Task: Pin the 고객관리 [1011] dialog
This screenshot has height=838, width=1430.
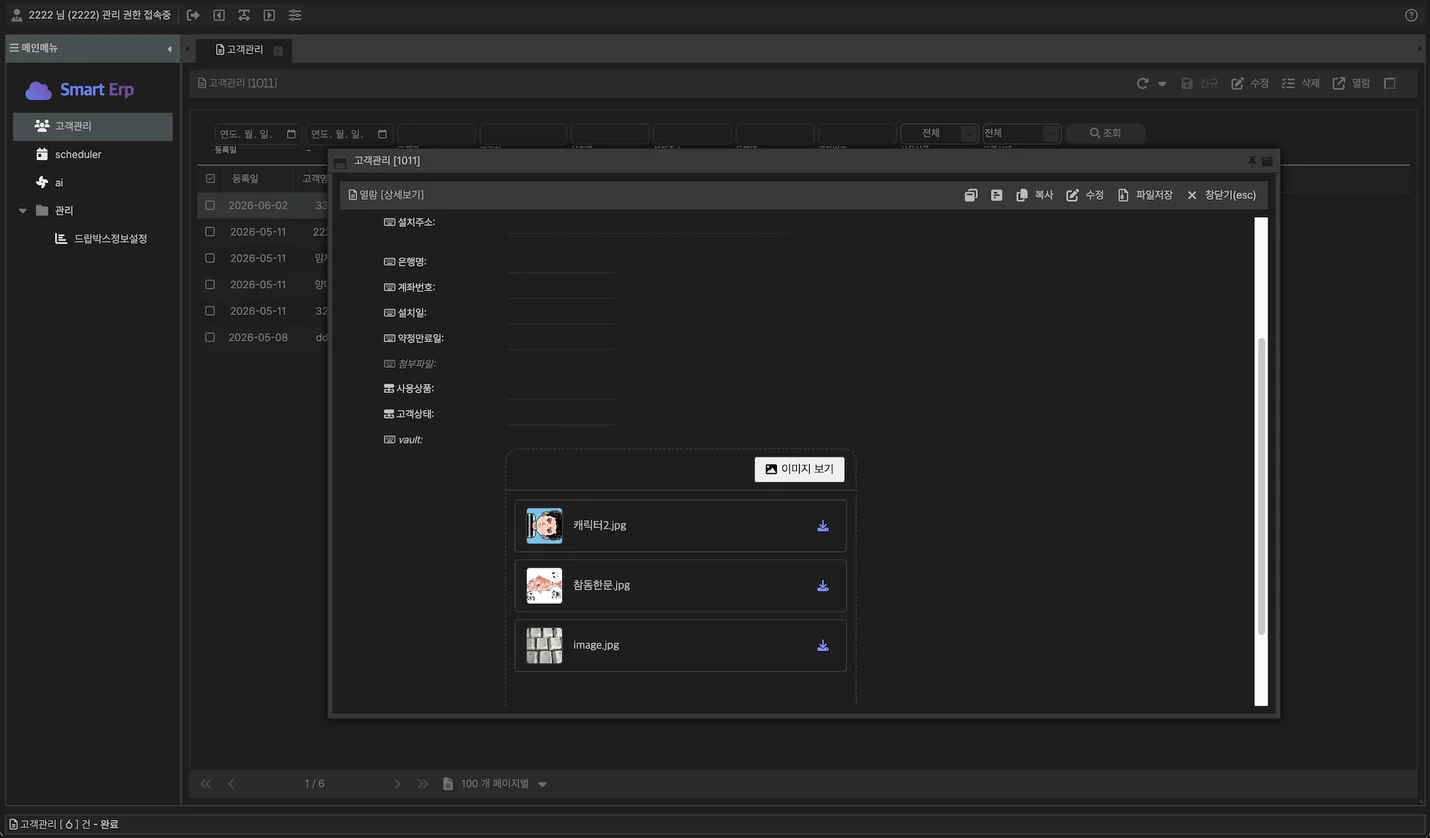Action: click(1252, 161)
